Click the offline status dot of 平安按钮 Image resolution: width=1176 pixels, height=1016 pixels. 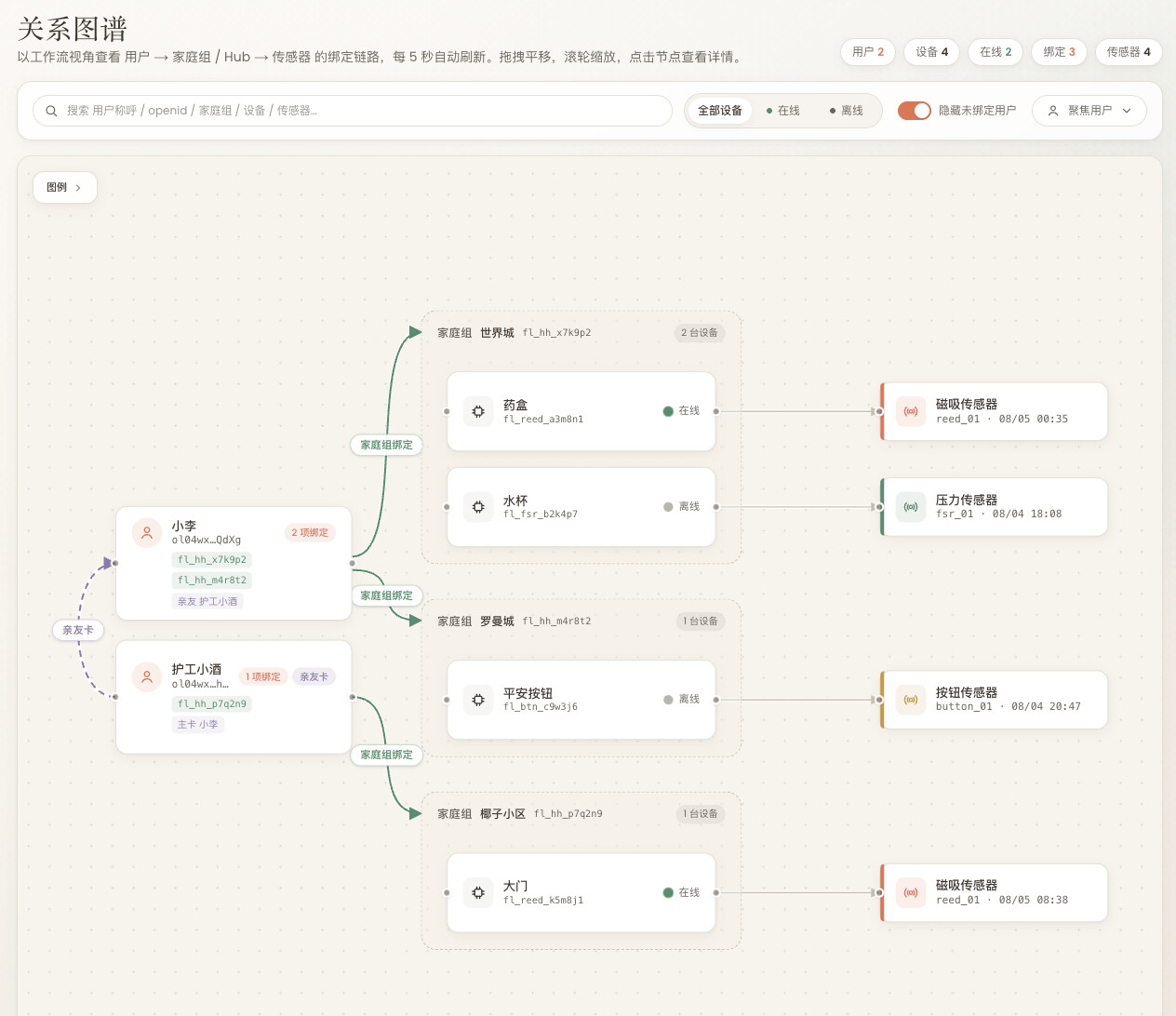click(668, 700)
